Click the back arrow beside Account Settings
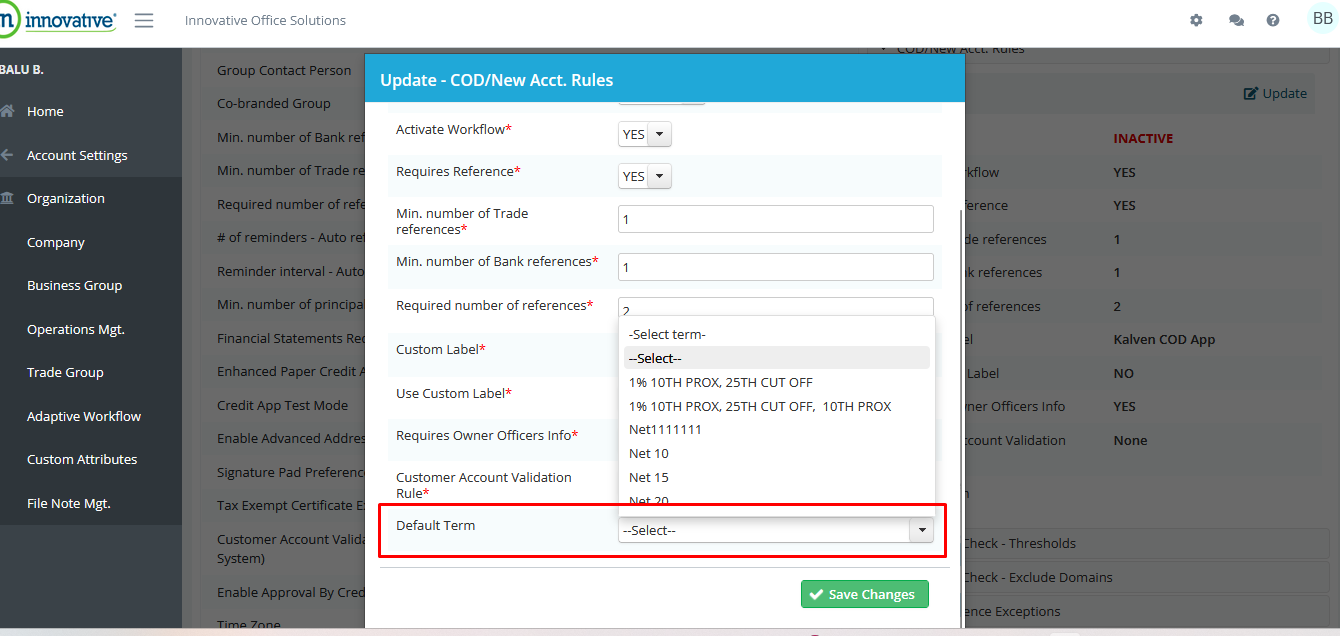This screenshot has height=636, width=1340. (8, 155)
